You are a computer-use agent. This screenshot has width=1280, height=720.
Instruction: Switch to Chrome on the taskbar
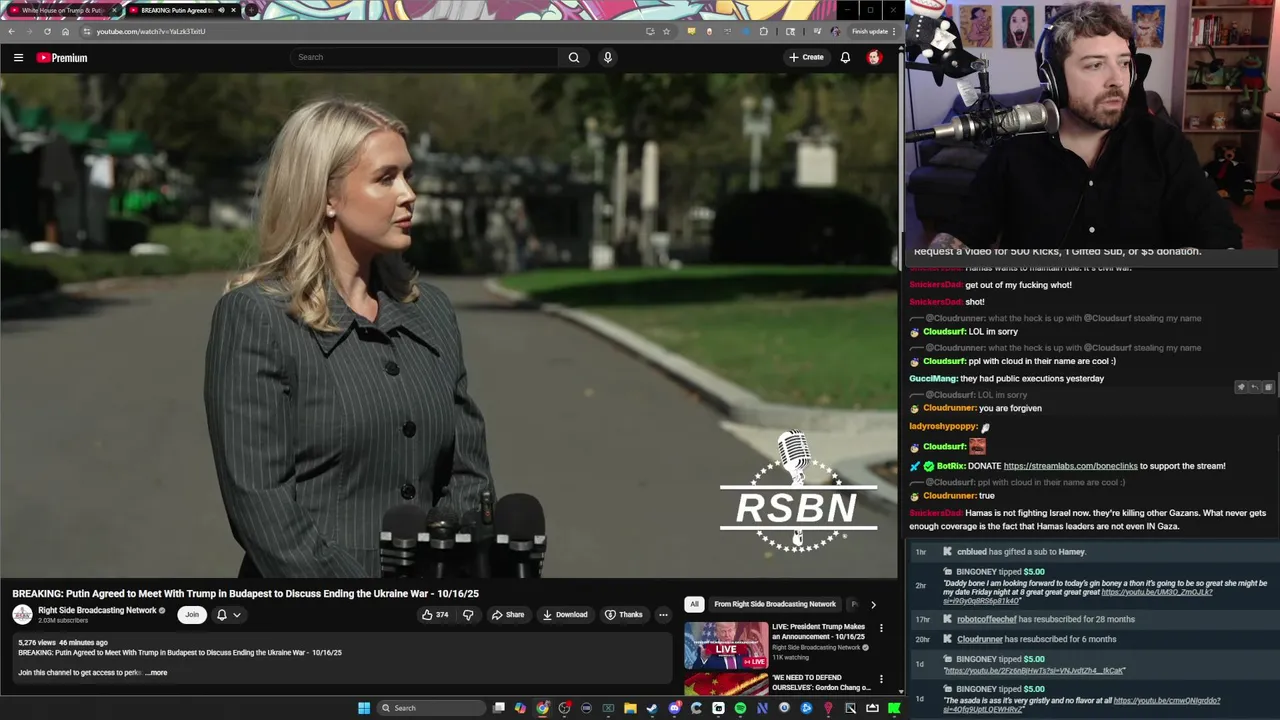[542, 708]
